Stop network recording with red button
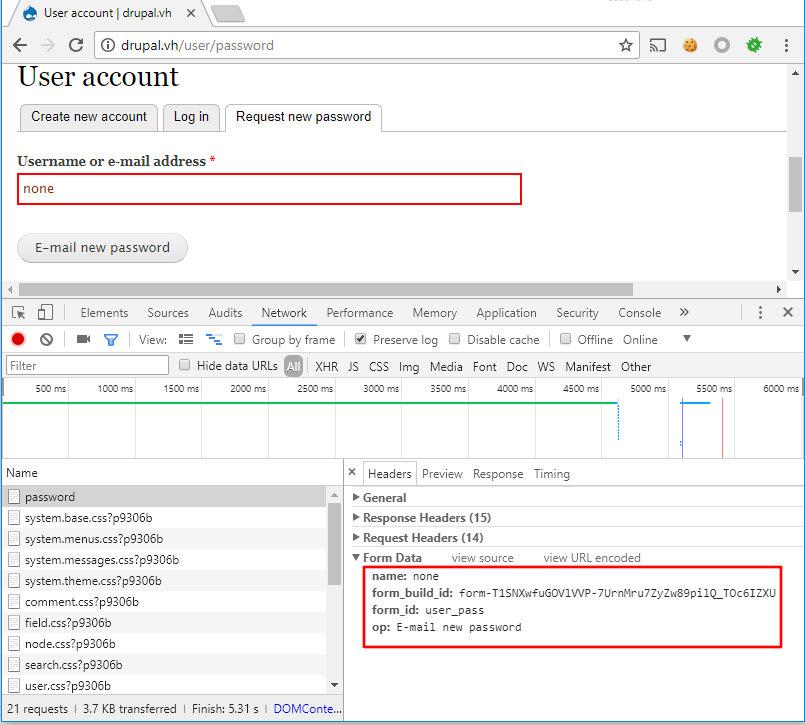 [18, 340]
